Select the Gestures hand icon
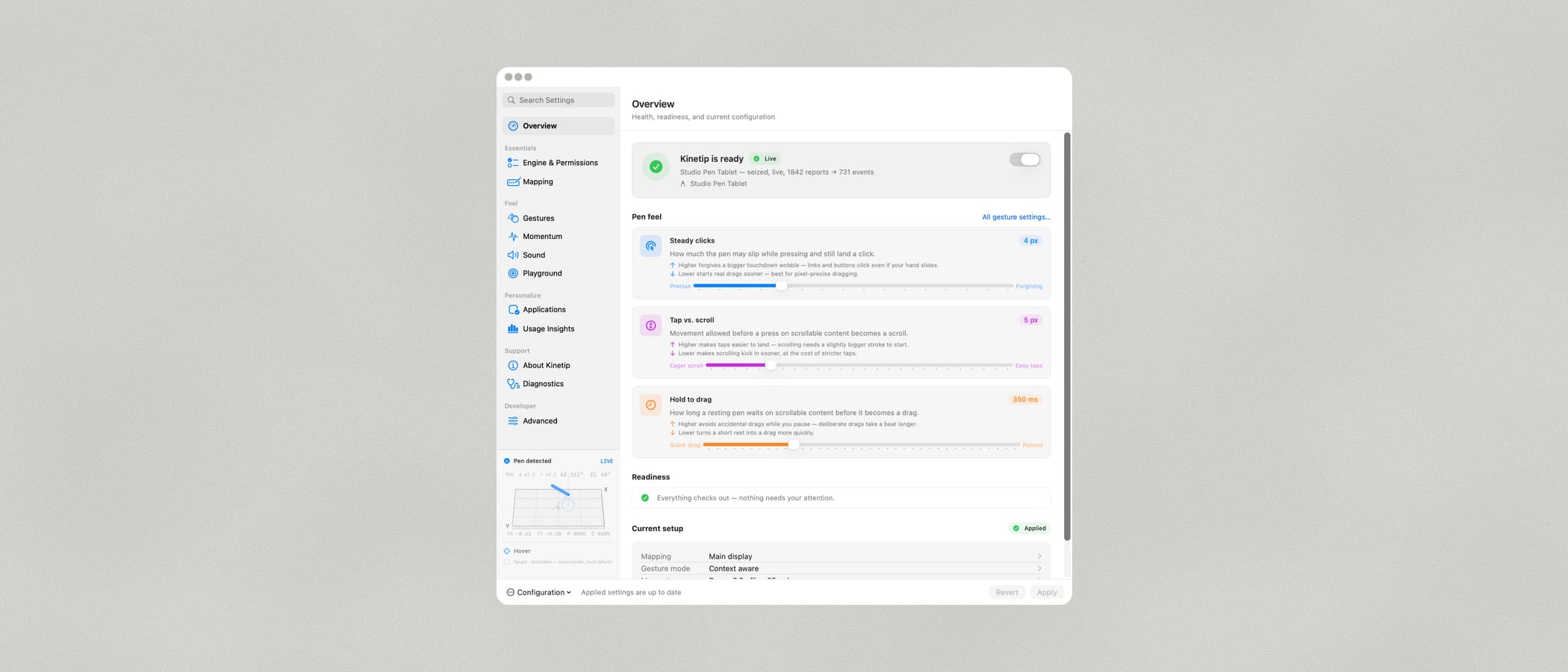The height and width of the screenshot is (672, 1568). [x=513, y=218]
